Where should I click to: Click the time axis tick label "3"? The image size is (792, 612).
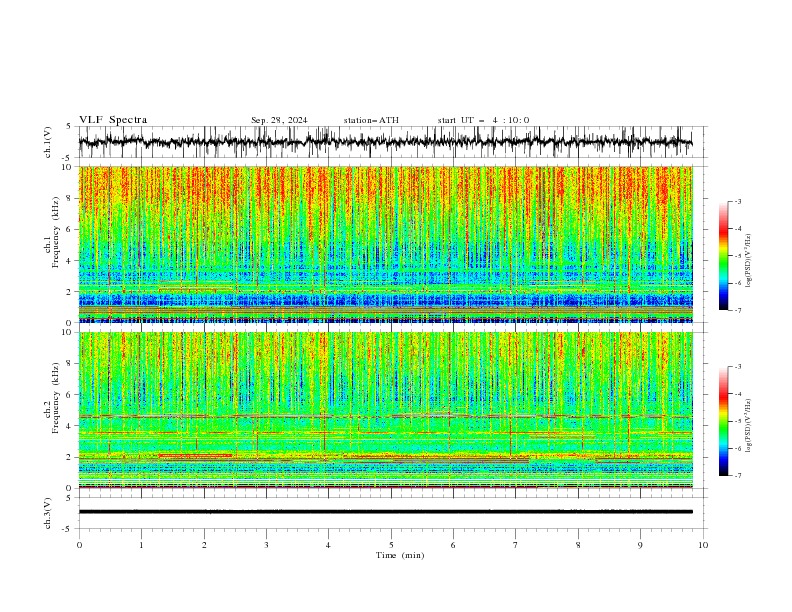[266, 545]
